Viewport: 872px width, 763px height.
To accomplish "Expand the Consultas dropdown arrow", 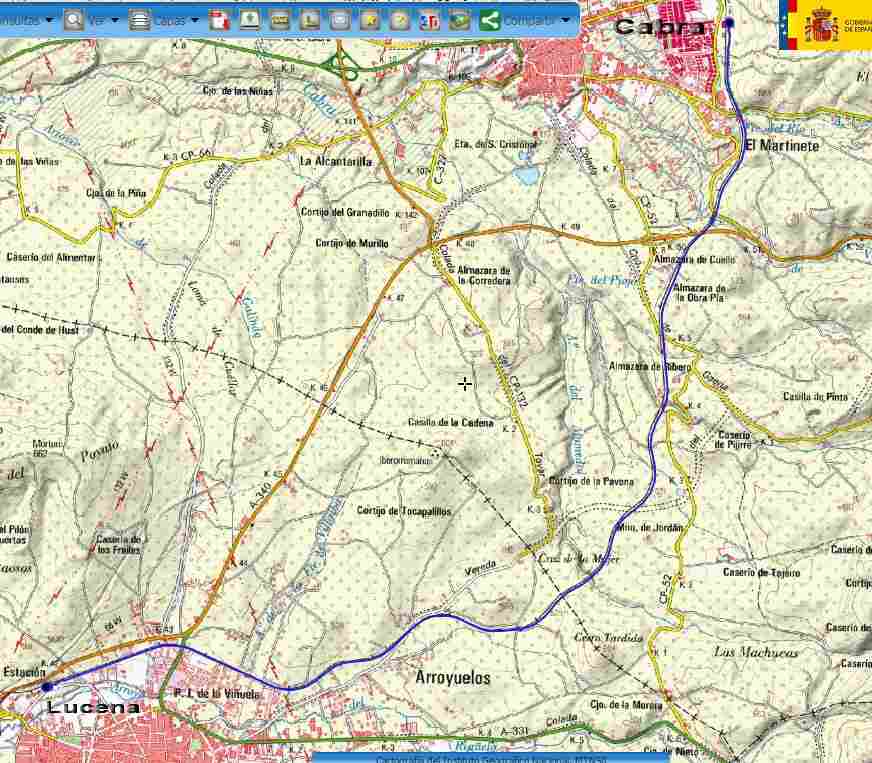I will coord(49,20).
